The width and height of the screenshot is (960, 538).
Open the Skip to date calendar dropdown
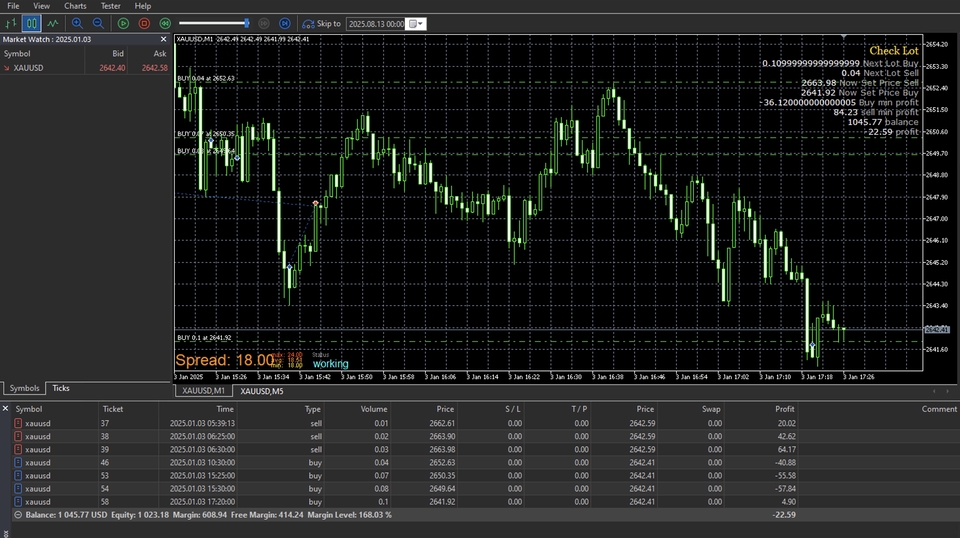pos(417,23)
